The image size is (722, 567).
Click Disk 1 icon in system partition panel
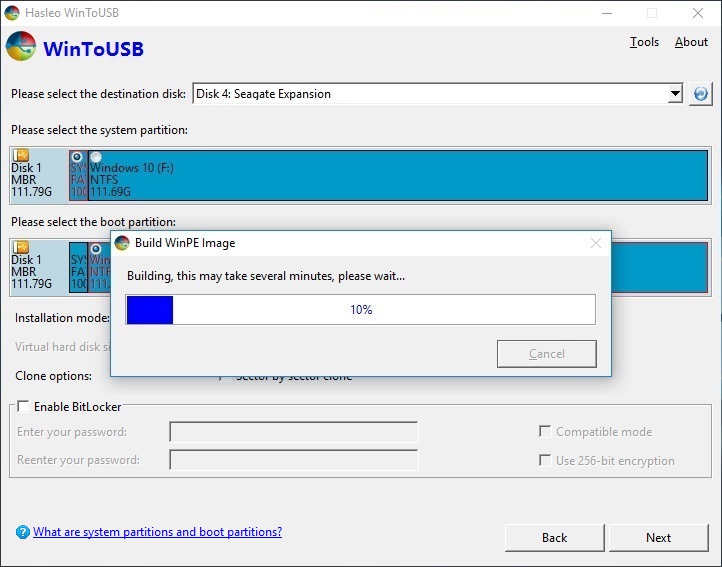[21, 155]
